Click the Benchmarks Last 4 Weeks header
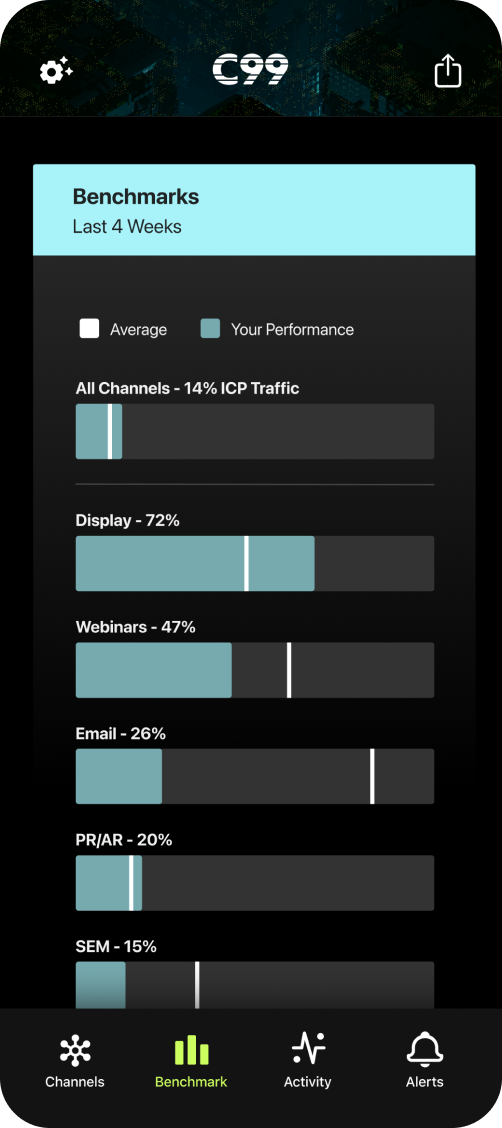502x1128 pixels. pyautogui.click(x=254, y=210)
